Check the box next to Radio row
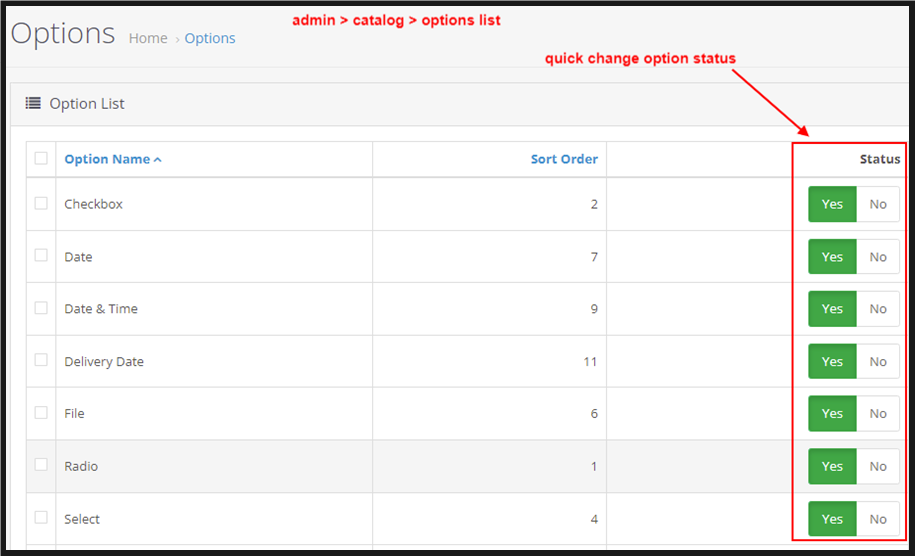The height and width of the screenshot is (556, 915). [x=41, y=465]
